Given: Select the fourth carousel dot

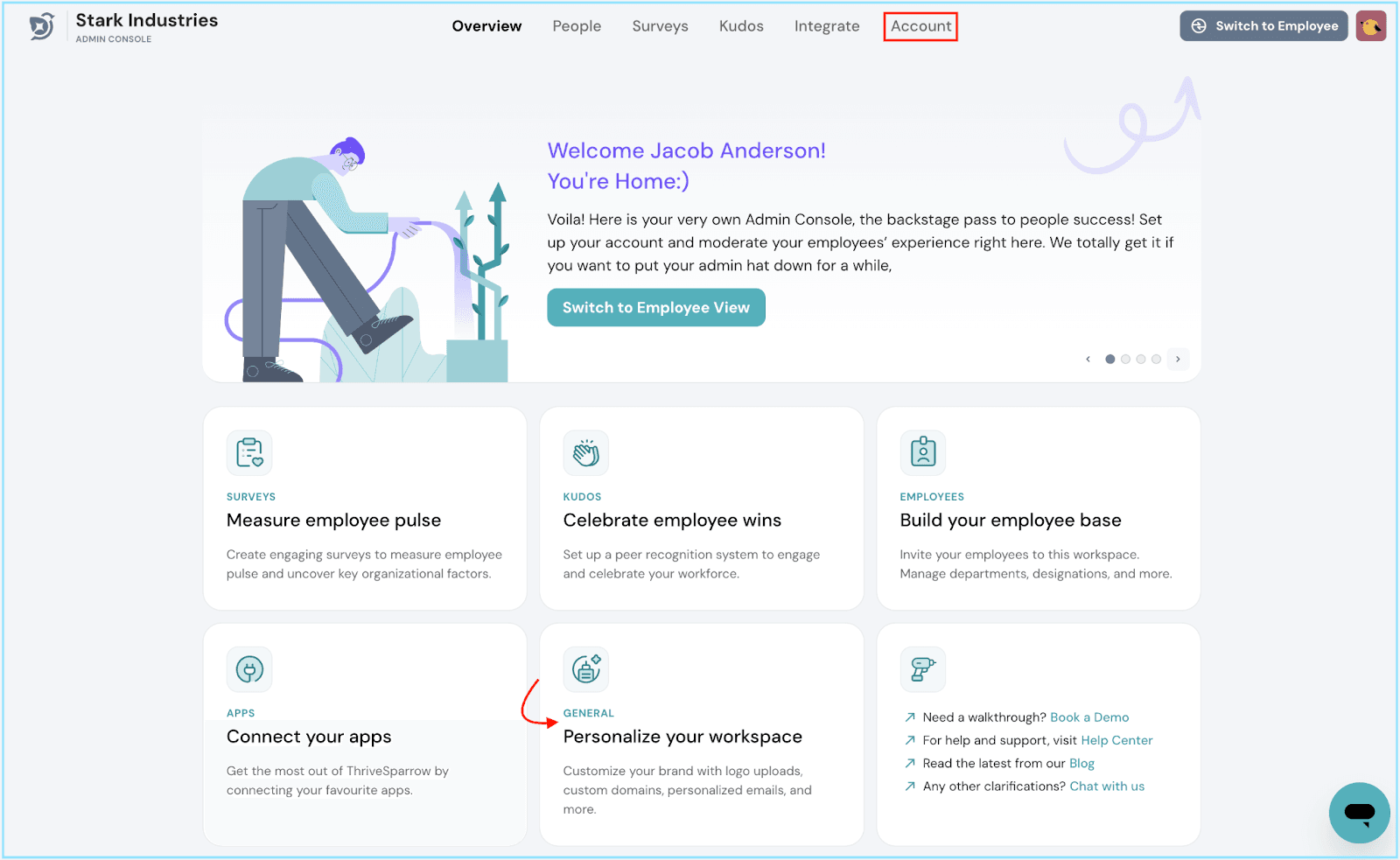Looking at the screenshot, I should coord(1156,359).
